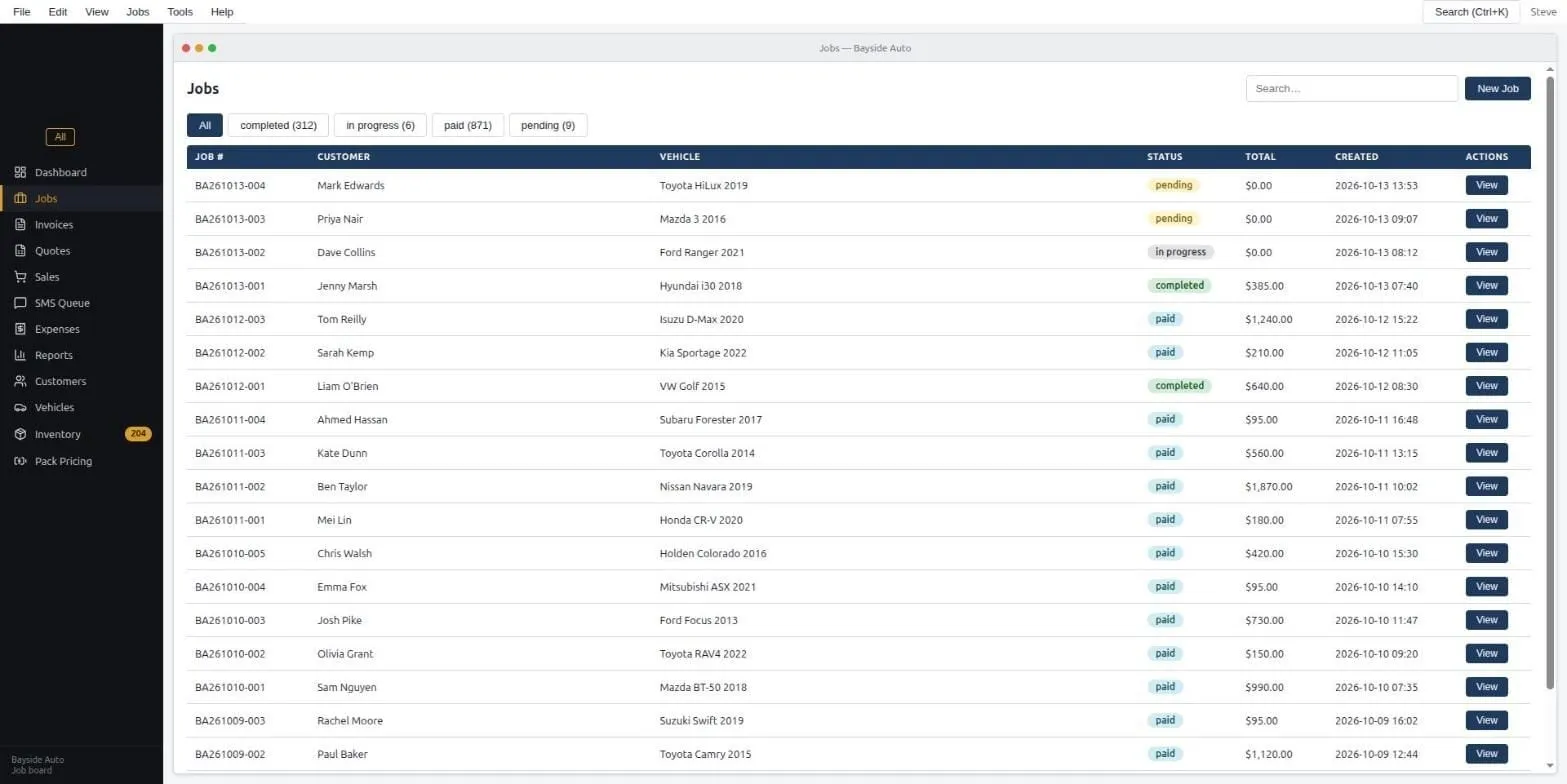The height and width of the screenshot is (784, 1567).
Task: Go to Sales via cart icon
Action: (x=20, y=277)
